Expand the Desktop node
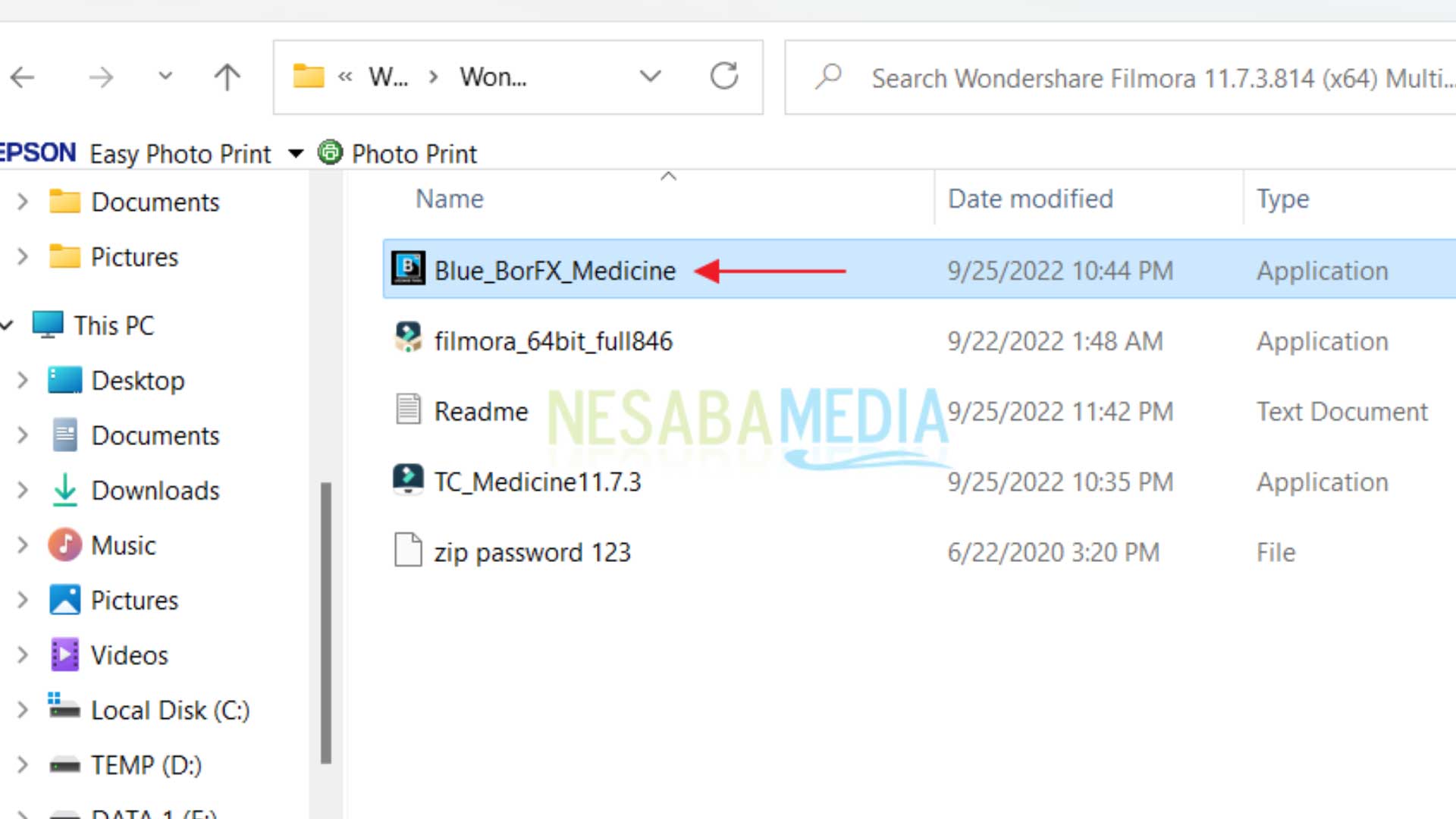The height and width of the screenshot is (819, 1456). click(x=23, y=381)
